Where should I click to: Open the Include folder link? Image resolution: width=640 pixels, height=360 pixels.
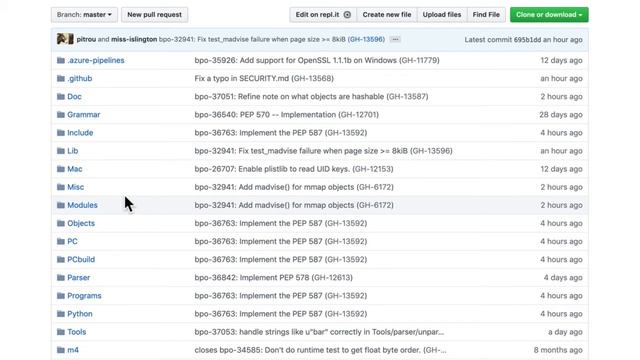pos(80,133)
